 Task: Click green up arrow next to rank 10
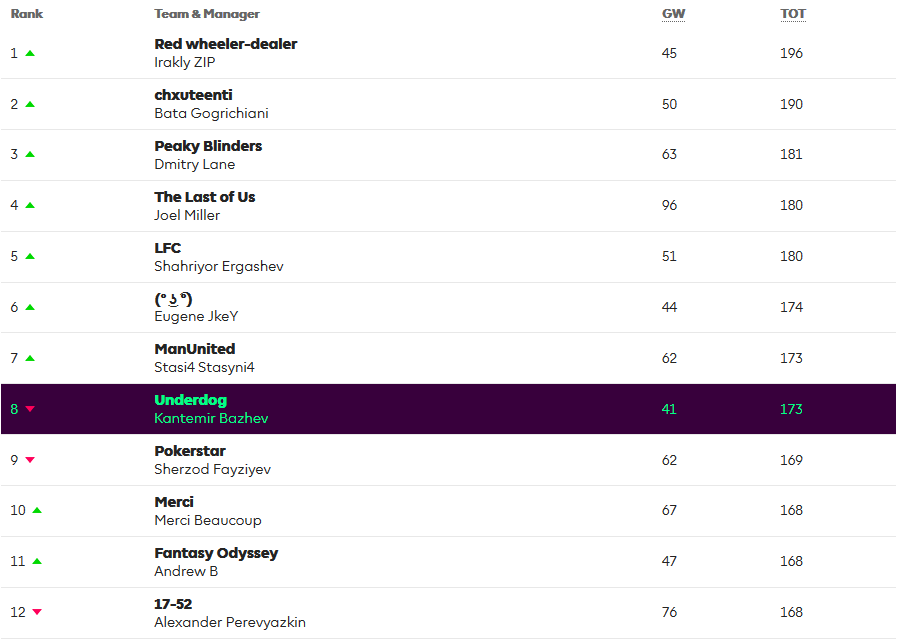pyautogui.click(x=37, y=510)
